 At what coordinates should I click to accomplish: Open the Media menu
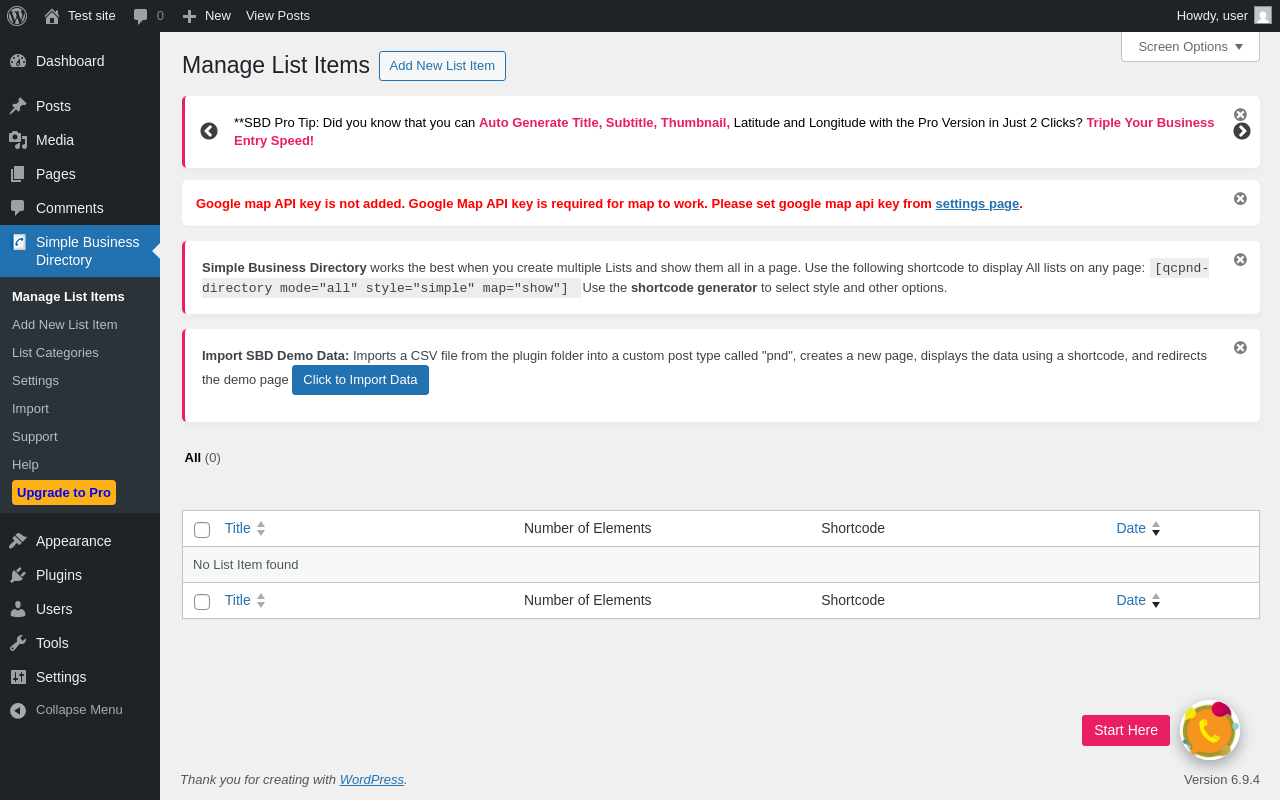55,140
